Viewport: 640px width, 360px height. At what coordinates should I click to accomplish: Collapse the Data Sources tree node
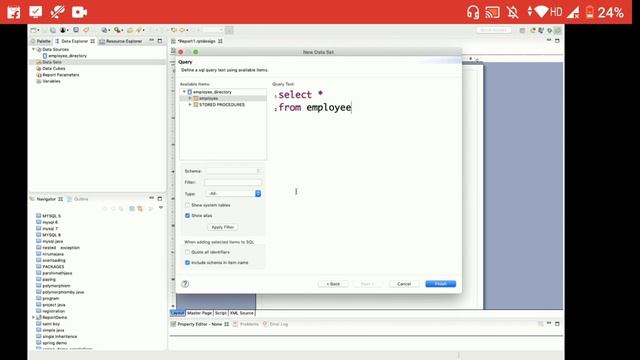[33, 49]
